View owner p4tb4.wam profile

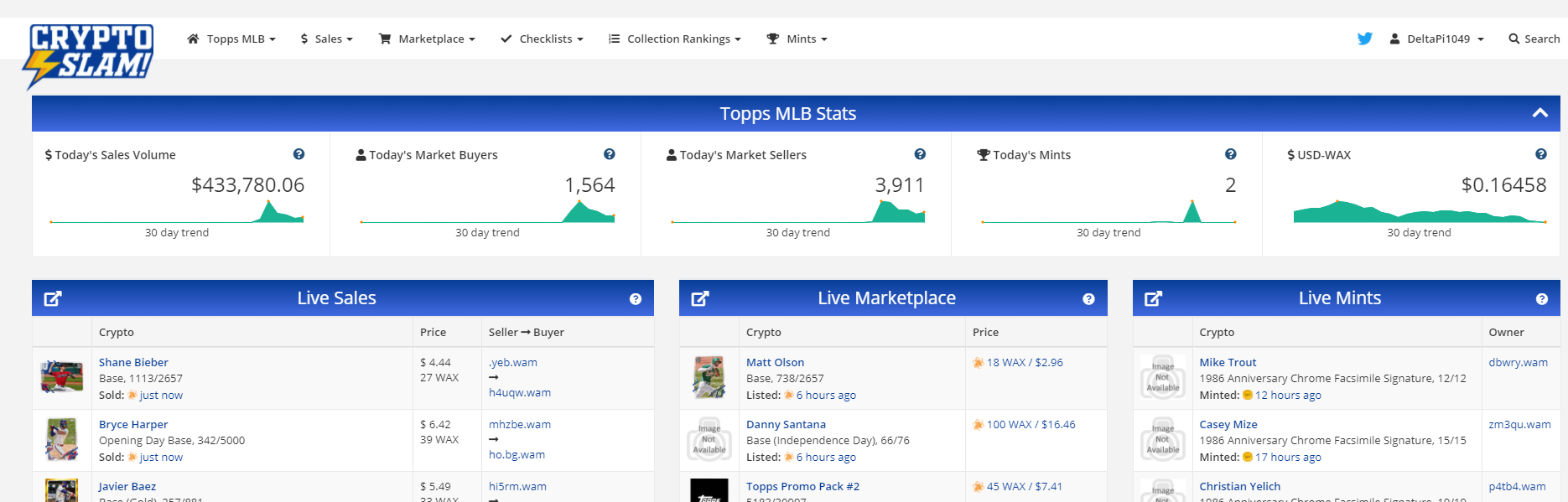click(x=1518, y=486)
